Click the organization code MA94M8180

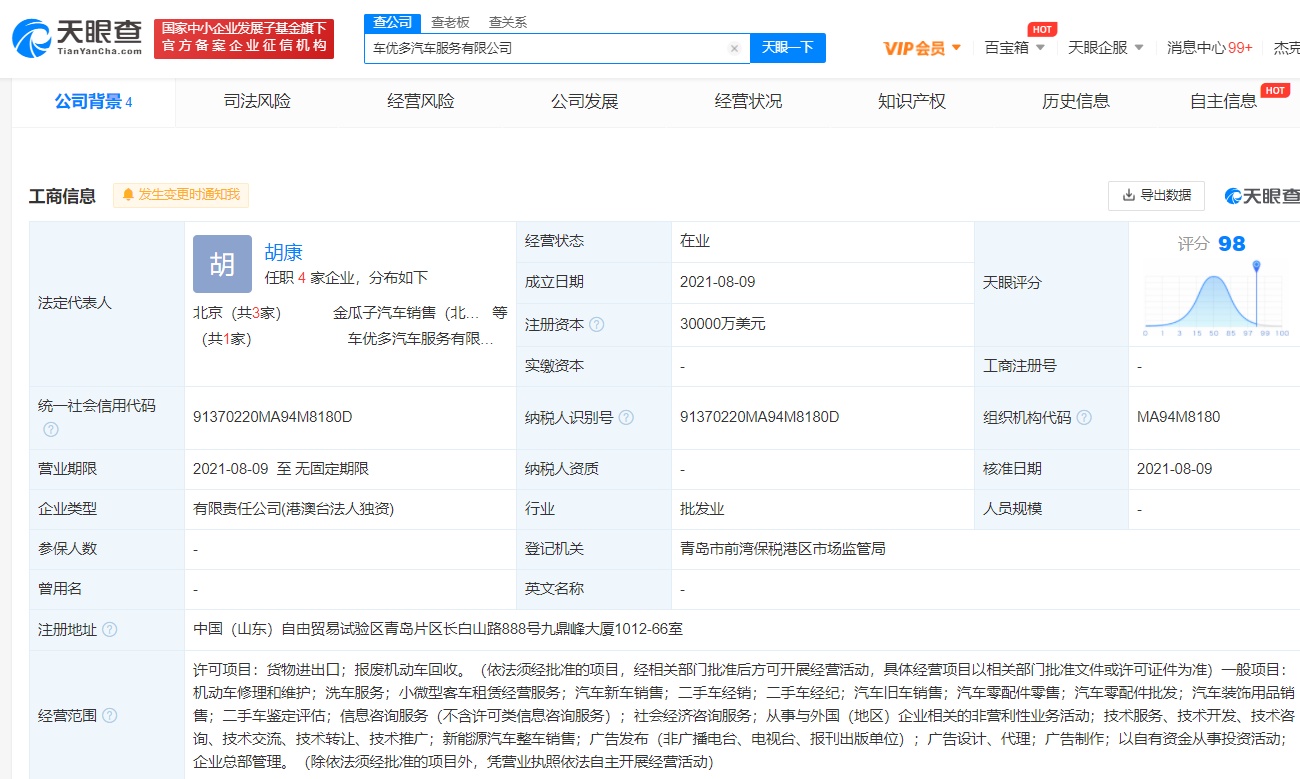coord(1179,417)
